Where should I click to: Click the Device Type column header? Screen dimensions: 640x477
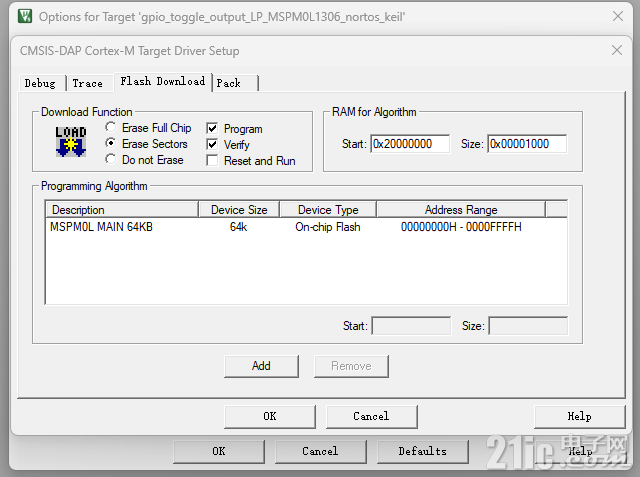coord(328,210)
